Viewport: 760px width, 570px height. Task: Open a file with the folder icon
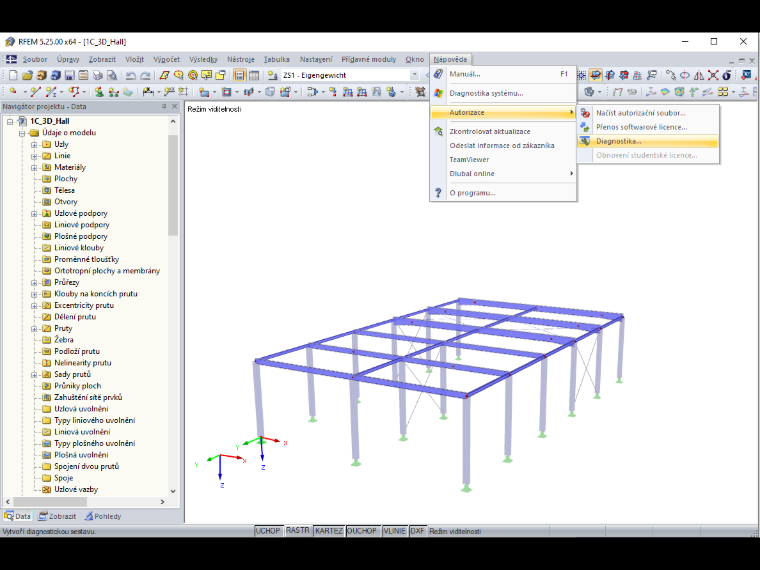click(x=27, y=75)
